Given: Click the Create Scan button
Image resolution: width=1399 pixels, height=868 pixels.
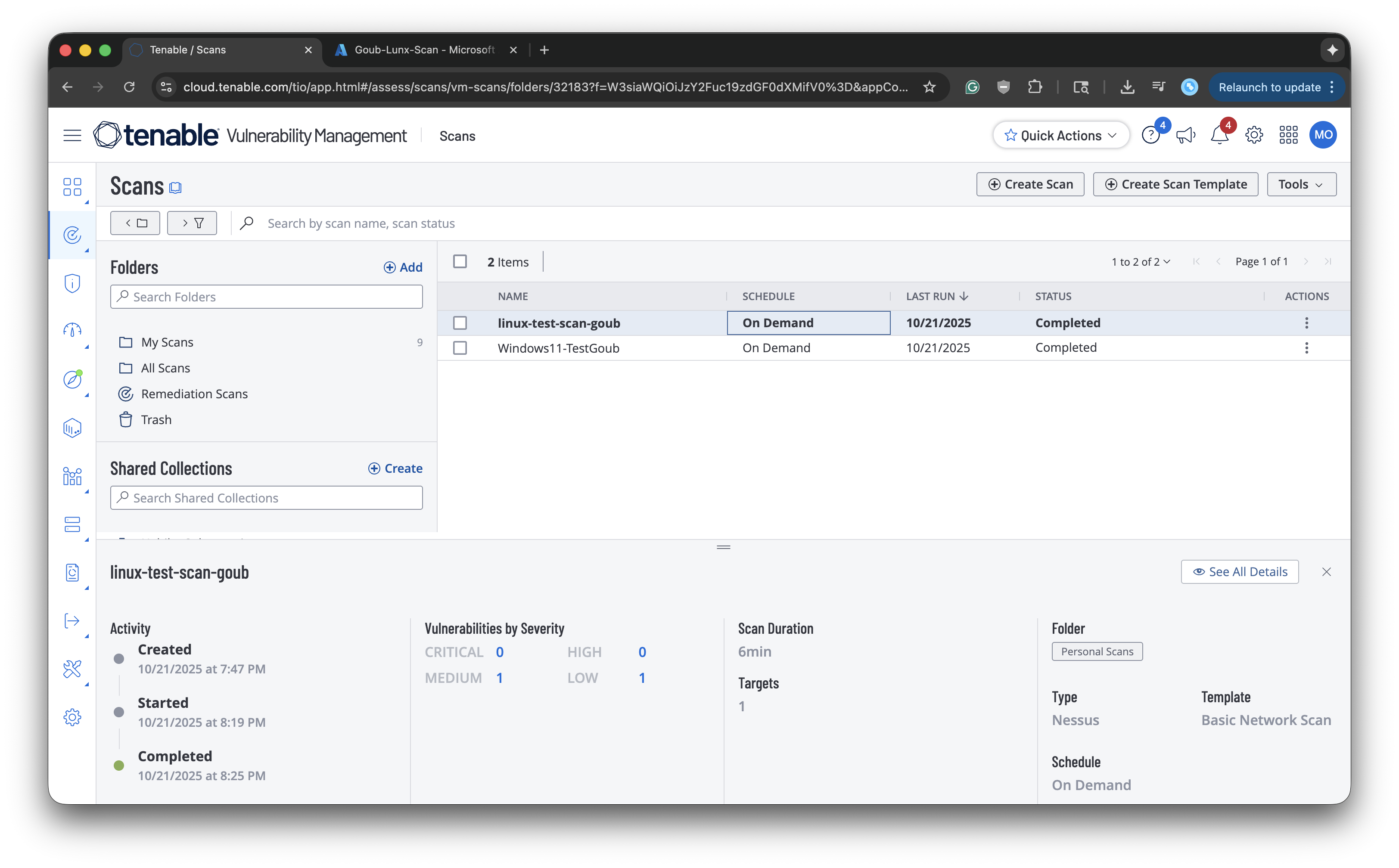Looking at the screenshot, I should (x=1030, y=184).
